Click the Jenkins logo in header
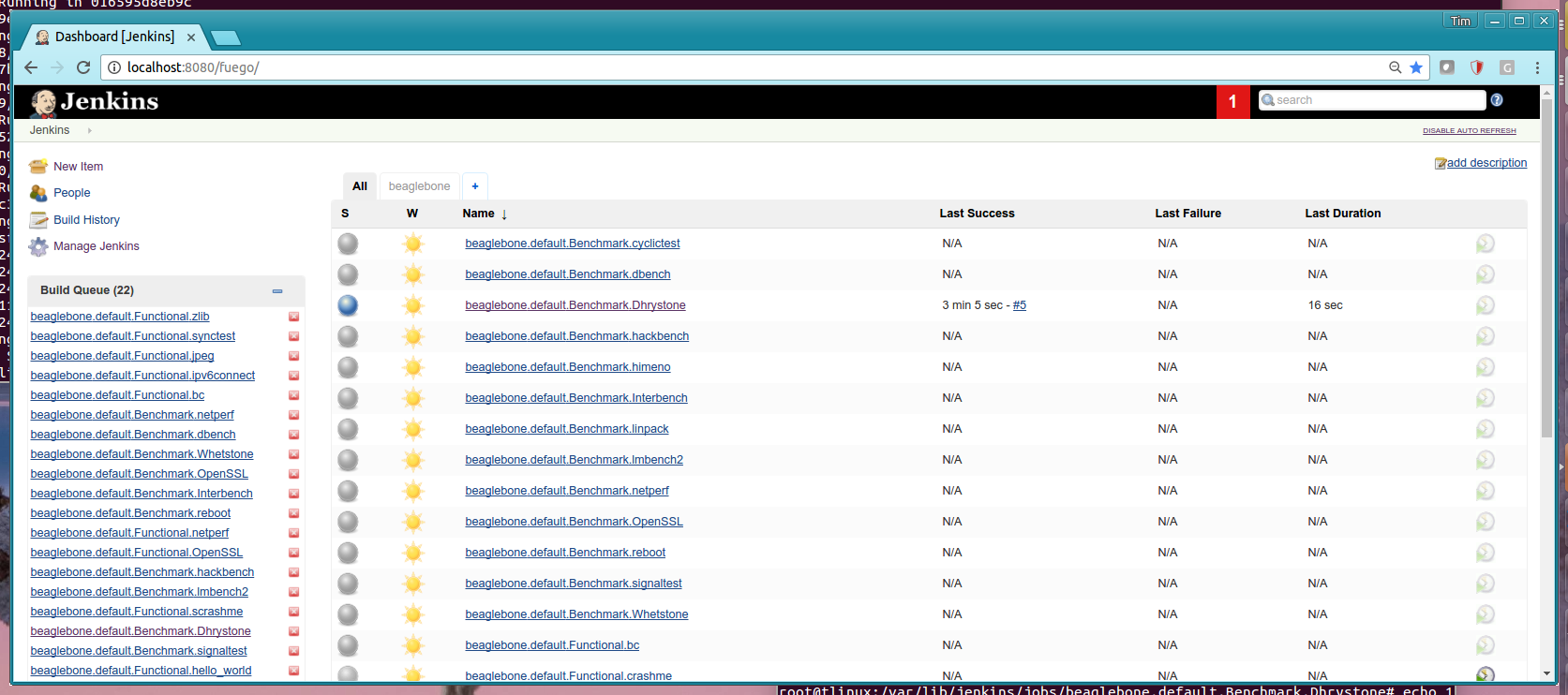 coord(95,101)
